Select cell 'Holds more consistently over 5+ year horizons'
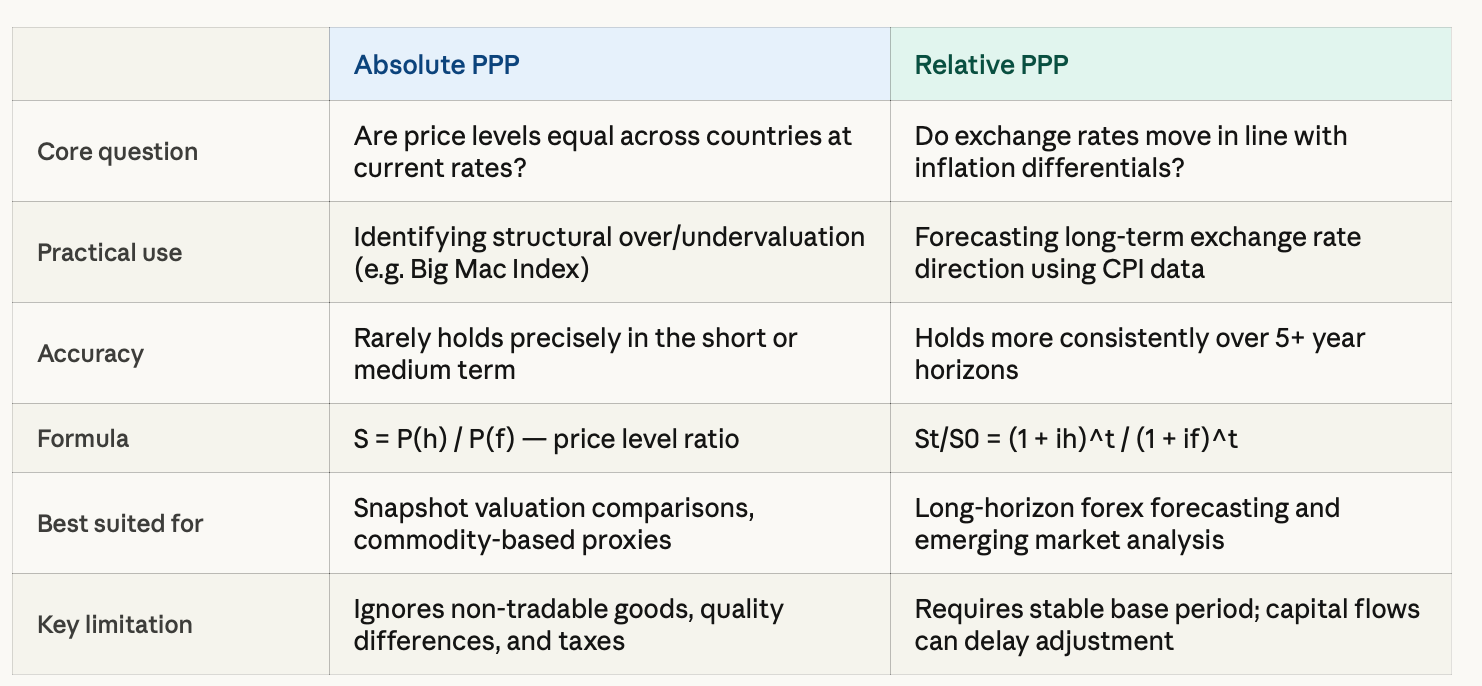Image resolution: width=1482 pixels, height=686 pixels. click(1171, 353)
